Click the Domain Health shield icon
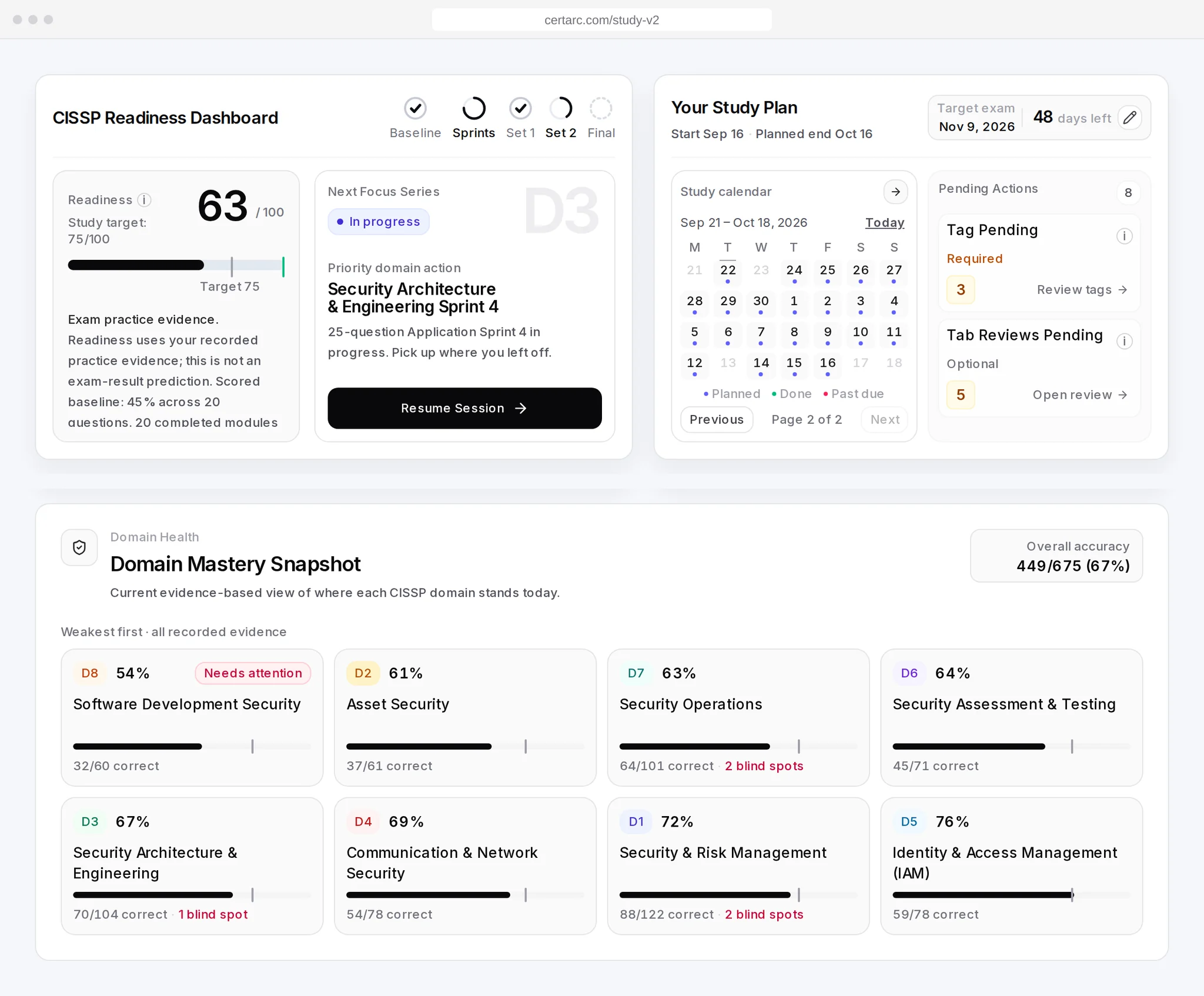 (79, 547)
